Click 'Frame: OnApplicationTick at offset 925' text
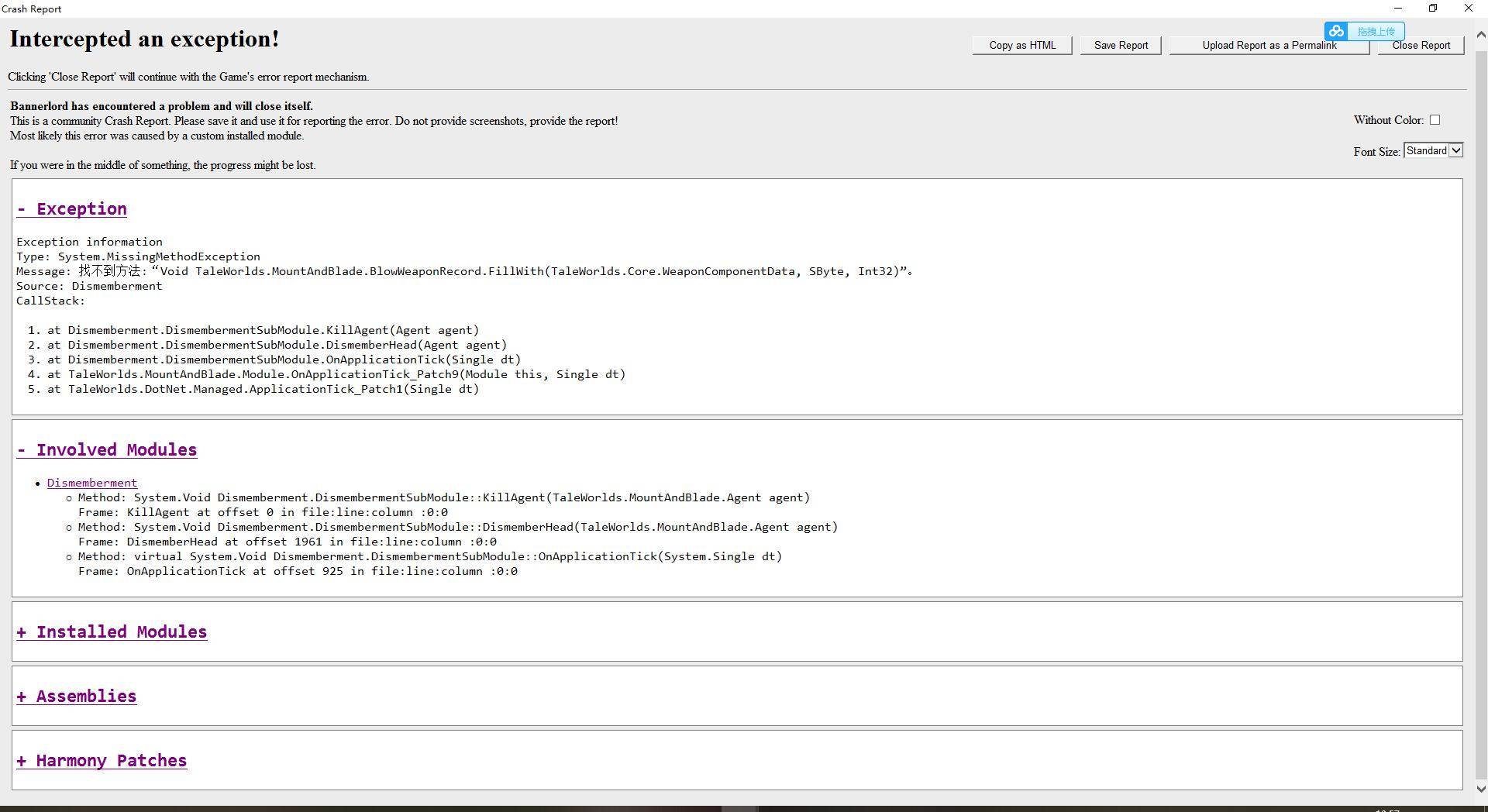 tap(298, 571)
